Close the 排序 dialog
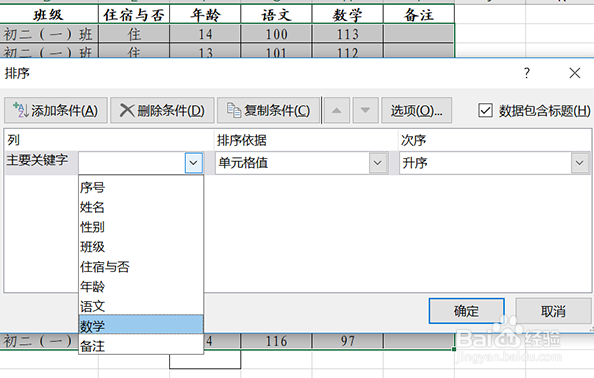Viewport: 594px width, 378px height. point(575,73)
